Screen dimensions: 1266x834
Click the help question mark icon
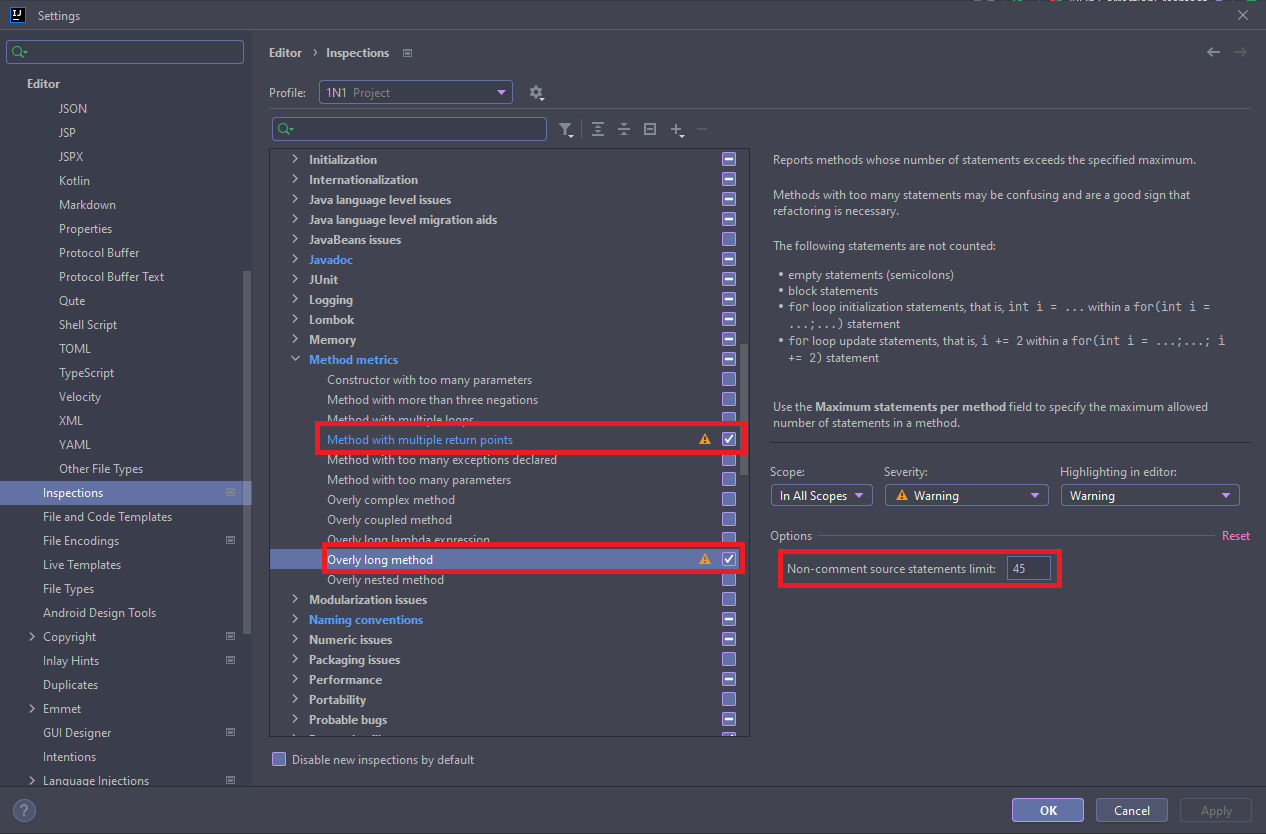pyautogui.click(x=25, y=811)
